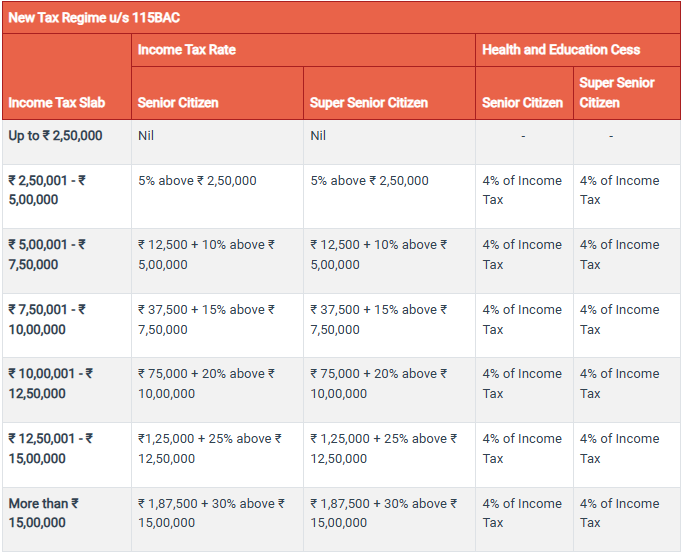Image resolution: width=684 pixels, height=557 pixels.
Task: Click the ₹ 10,00,001 - ₹ 12,50,000 slab cell
Action: 51,384
